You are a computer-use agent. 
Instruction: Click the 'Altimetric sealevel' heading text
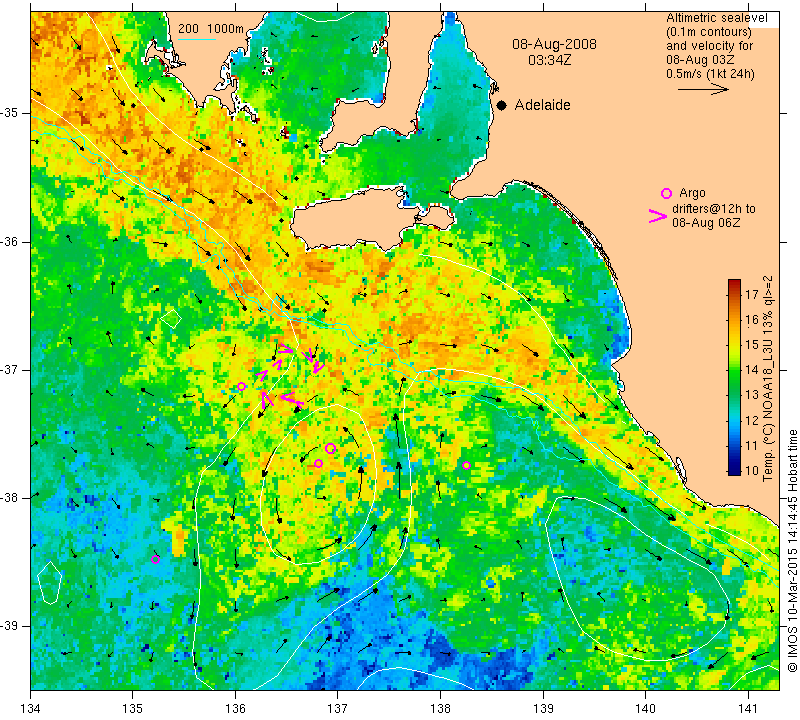[x=716, y=18]
